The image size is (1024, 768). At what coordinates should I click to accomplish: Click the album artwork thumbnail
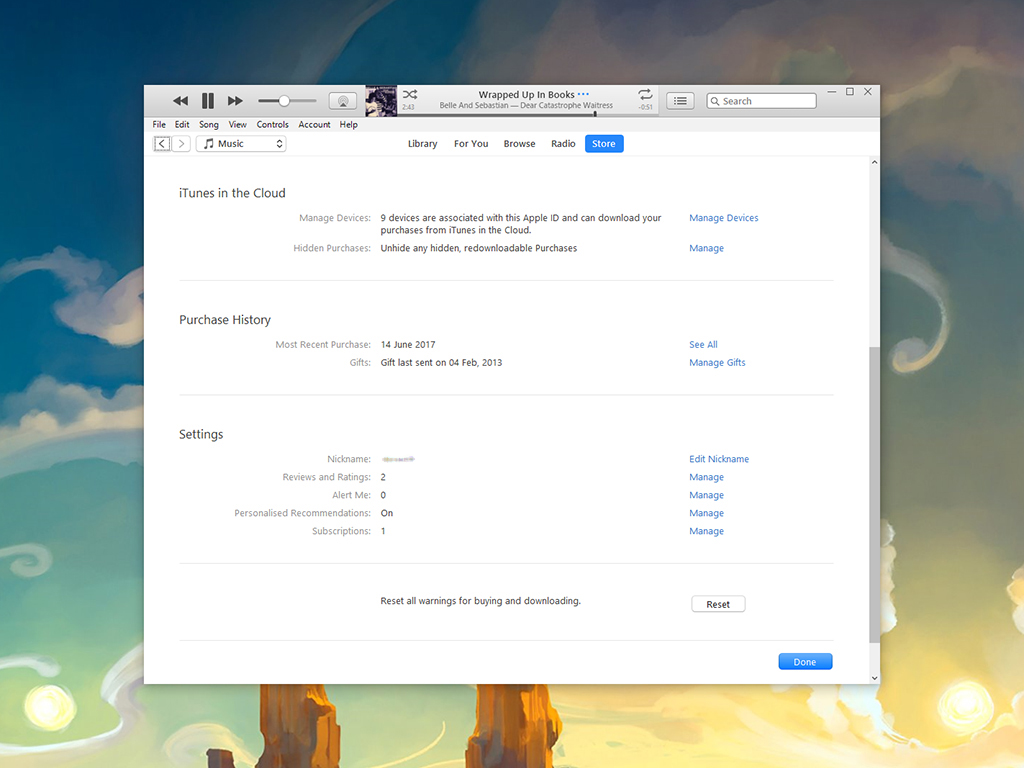pos(381,101)
